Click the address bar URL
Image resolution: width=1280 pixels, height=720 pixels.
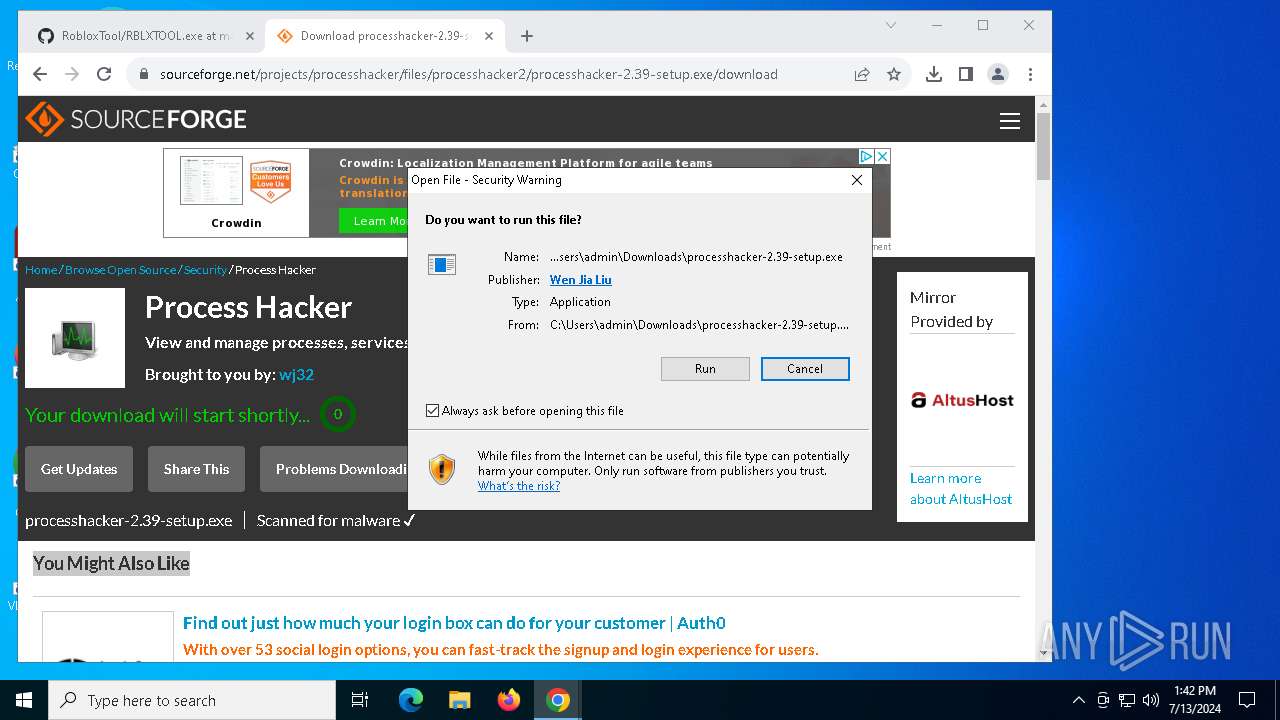(469, 74)
